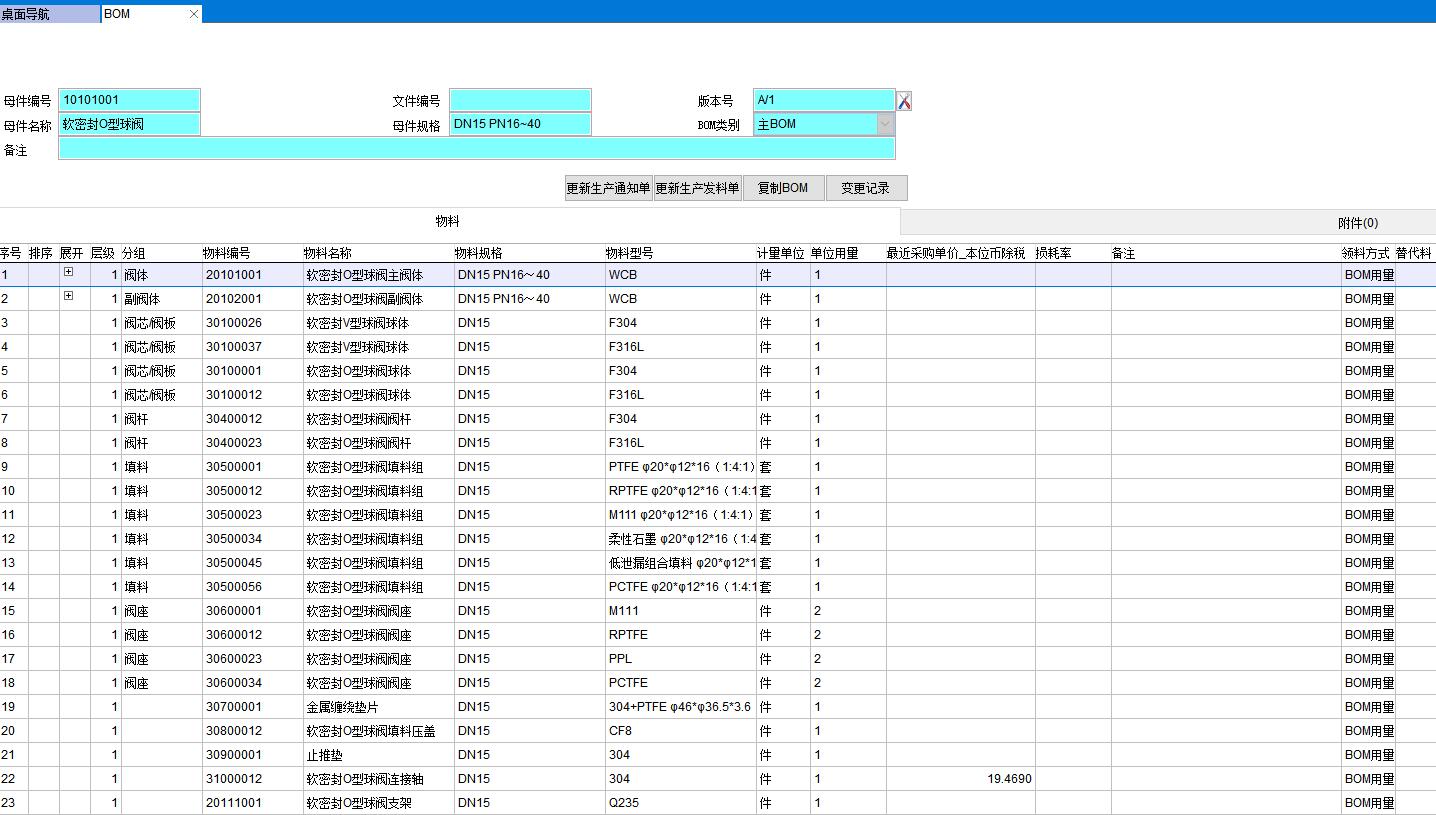This screenshot has width=1436, height=815.
Task: Open the BOM类别 dropdown
Action: (x=884, y=124)
